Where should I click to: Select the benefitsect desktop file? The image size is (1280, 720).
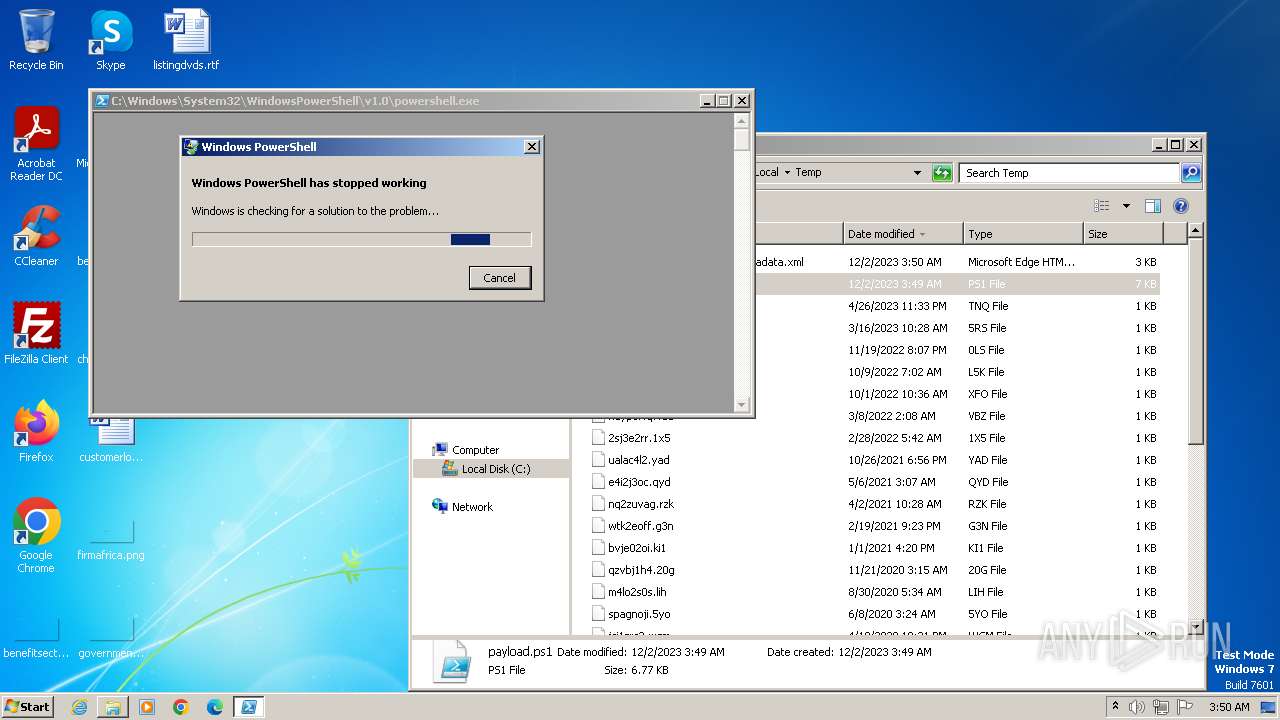coord(36,636)
